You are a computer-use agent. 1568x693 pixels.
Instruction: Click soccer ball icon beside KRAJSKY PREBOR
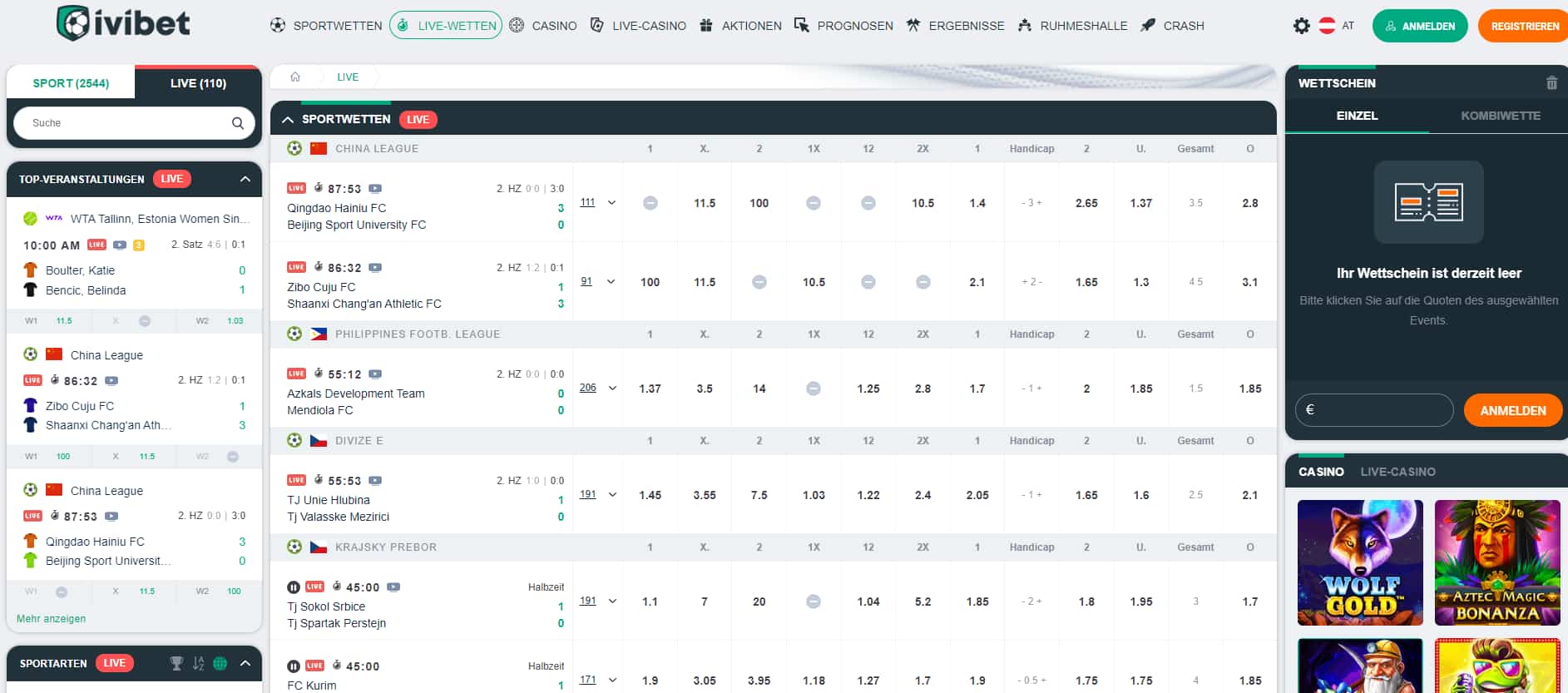click(x=294, y=547)
